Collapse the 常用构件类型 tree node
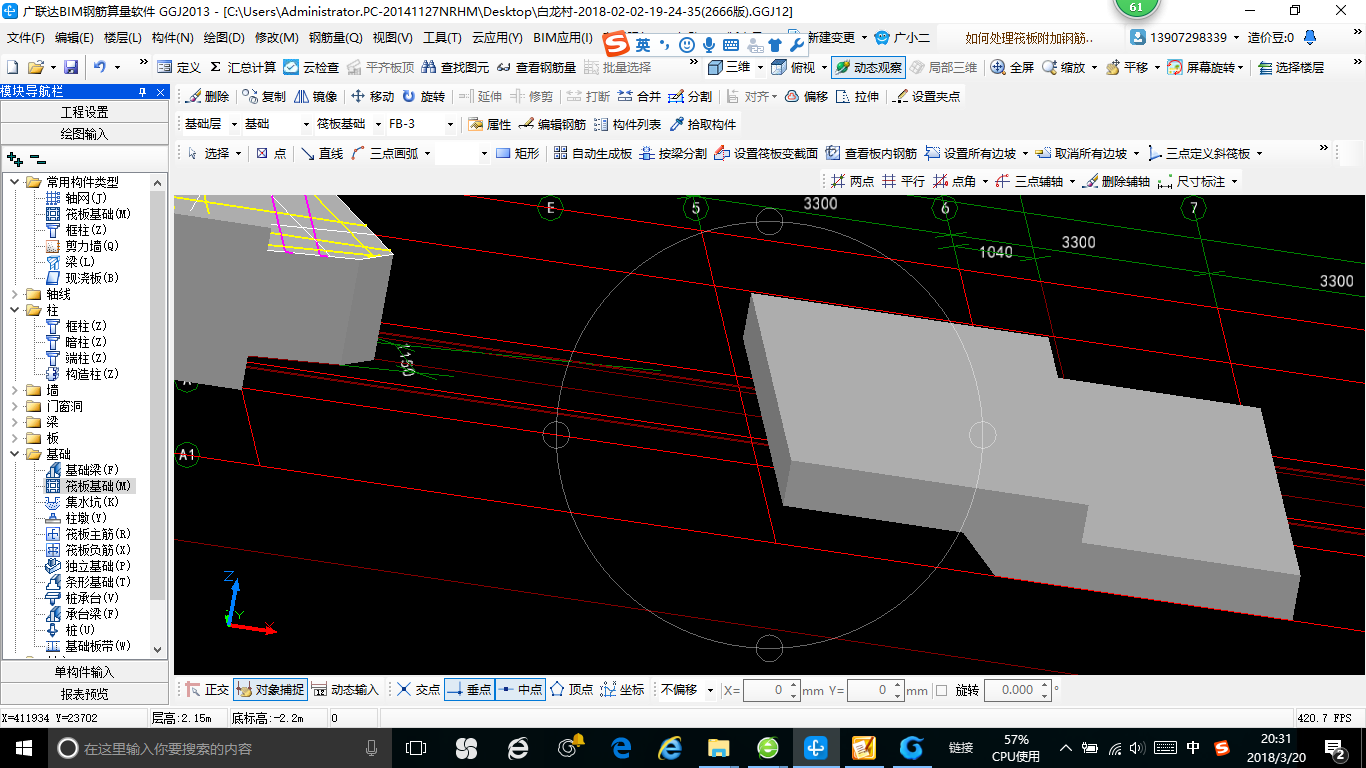Screen dimensions: 1366x768 point(14,182)
